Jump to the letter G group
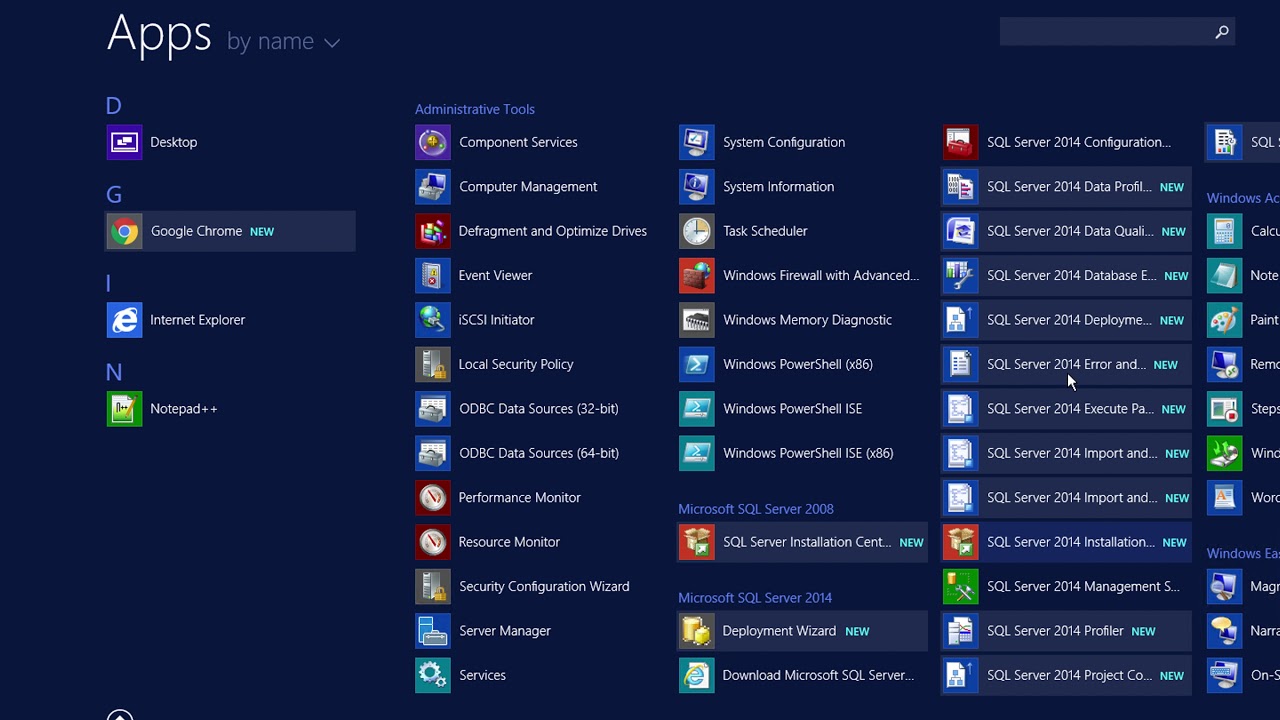This screenshot has height=720, width=1280. pos(114,195)
